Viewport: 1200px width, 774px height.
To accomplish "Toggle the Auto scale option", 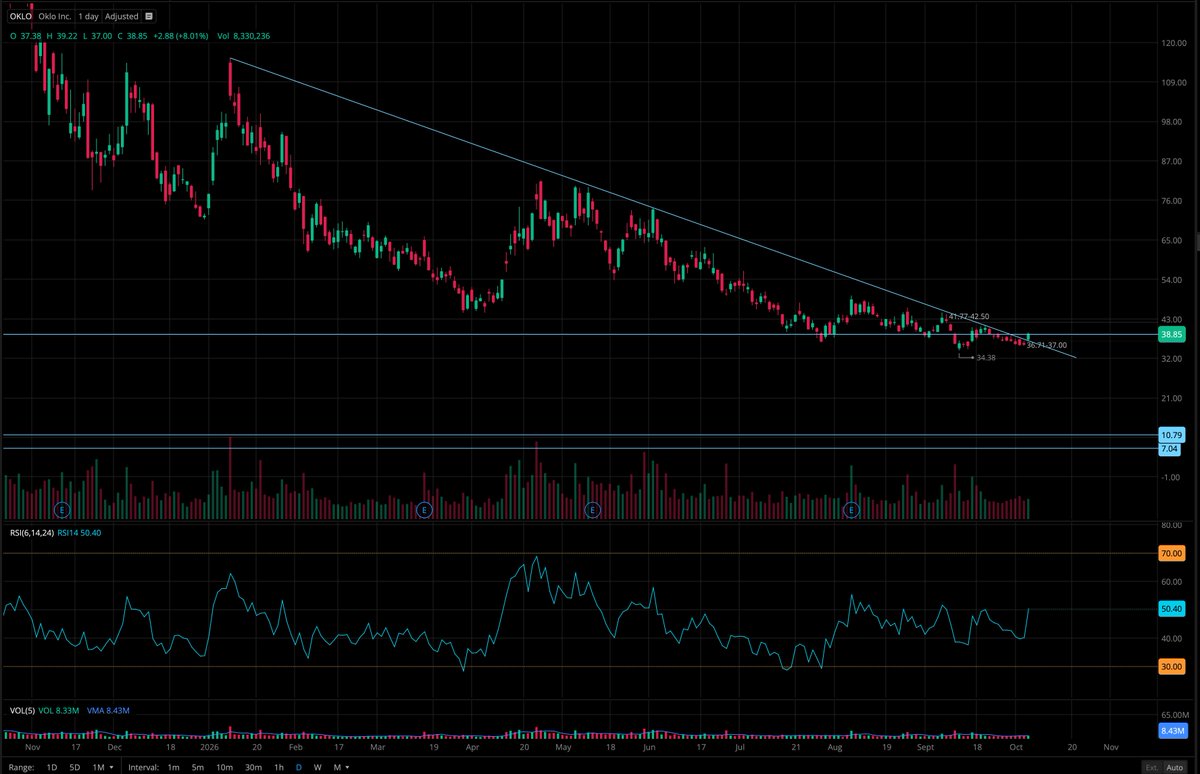I will (1176, 767).
